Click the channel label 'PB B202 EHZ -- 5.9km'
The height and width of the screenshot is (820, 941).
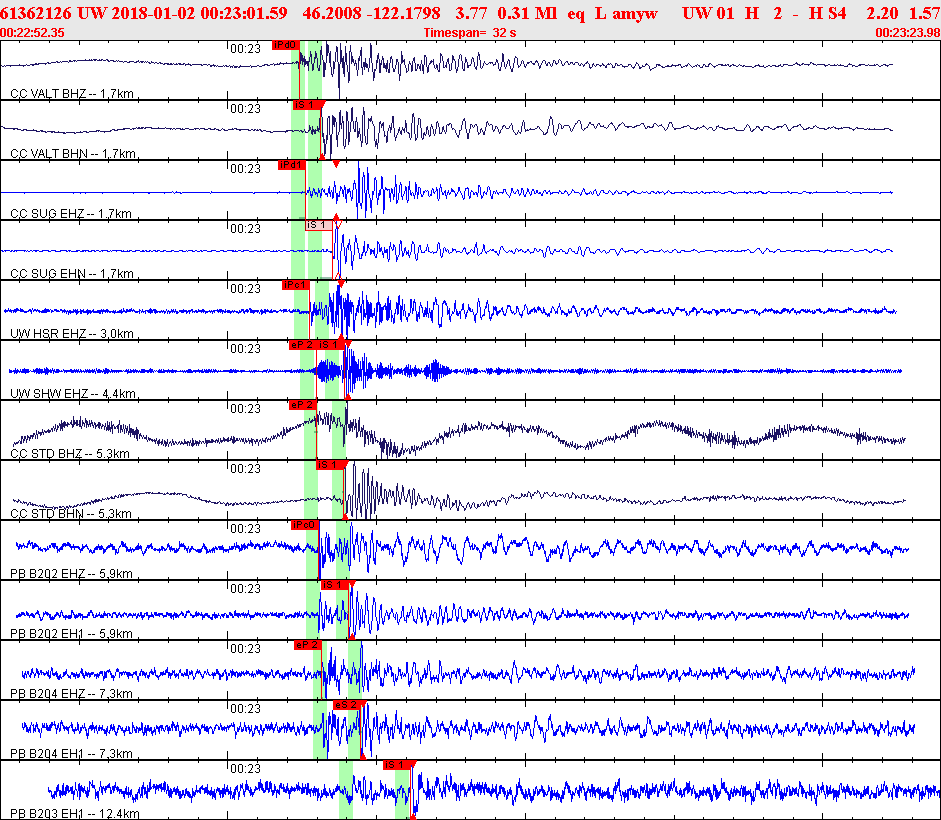(71, 574)
